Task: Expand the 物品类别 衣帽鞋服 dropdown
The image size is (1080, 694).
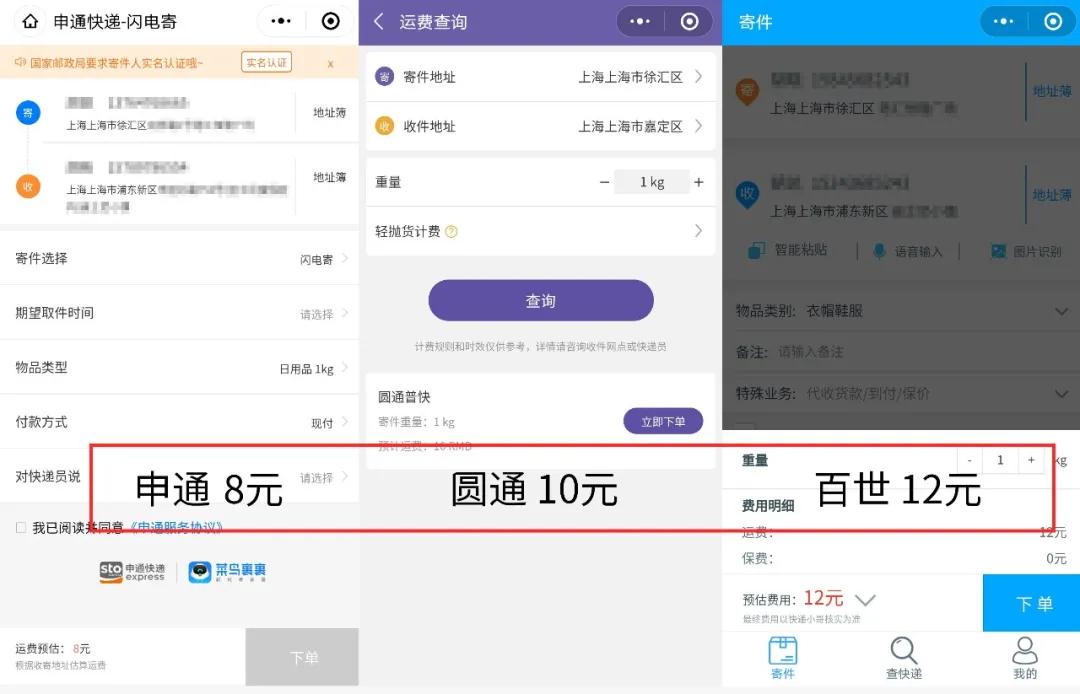Action: pos(1061,311)
